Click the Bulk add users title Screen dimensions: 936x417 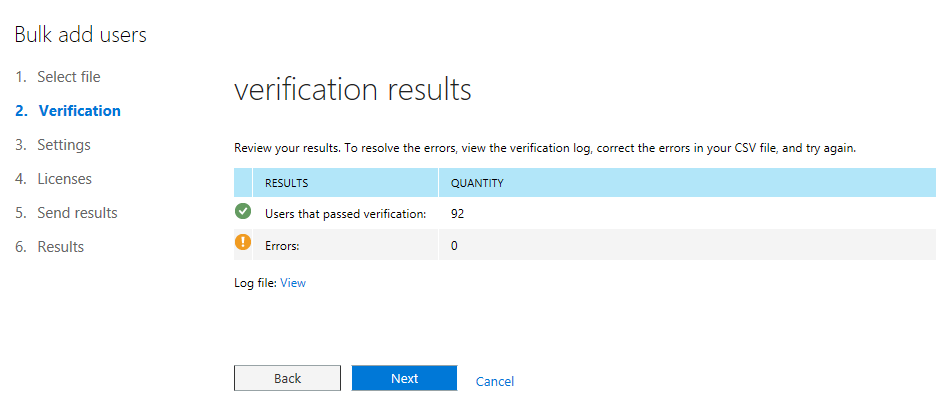point(81,35)
